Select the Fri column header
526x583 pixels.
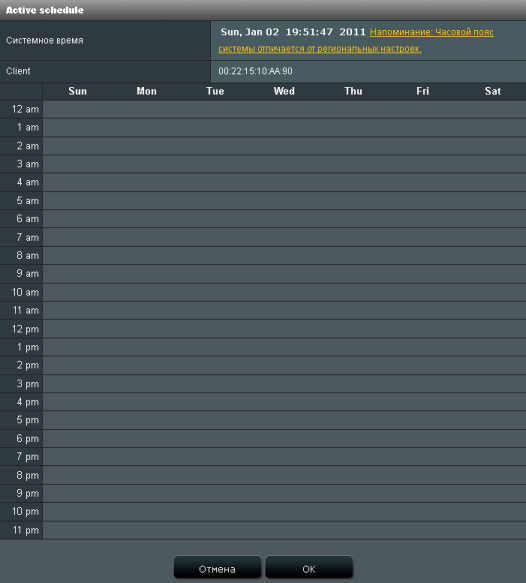click(x=422, y=91)
